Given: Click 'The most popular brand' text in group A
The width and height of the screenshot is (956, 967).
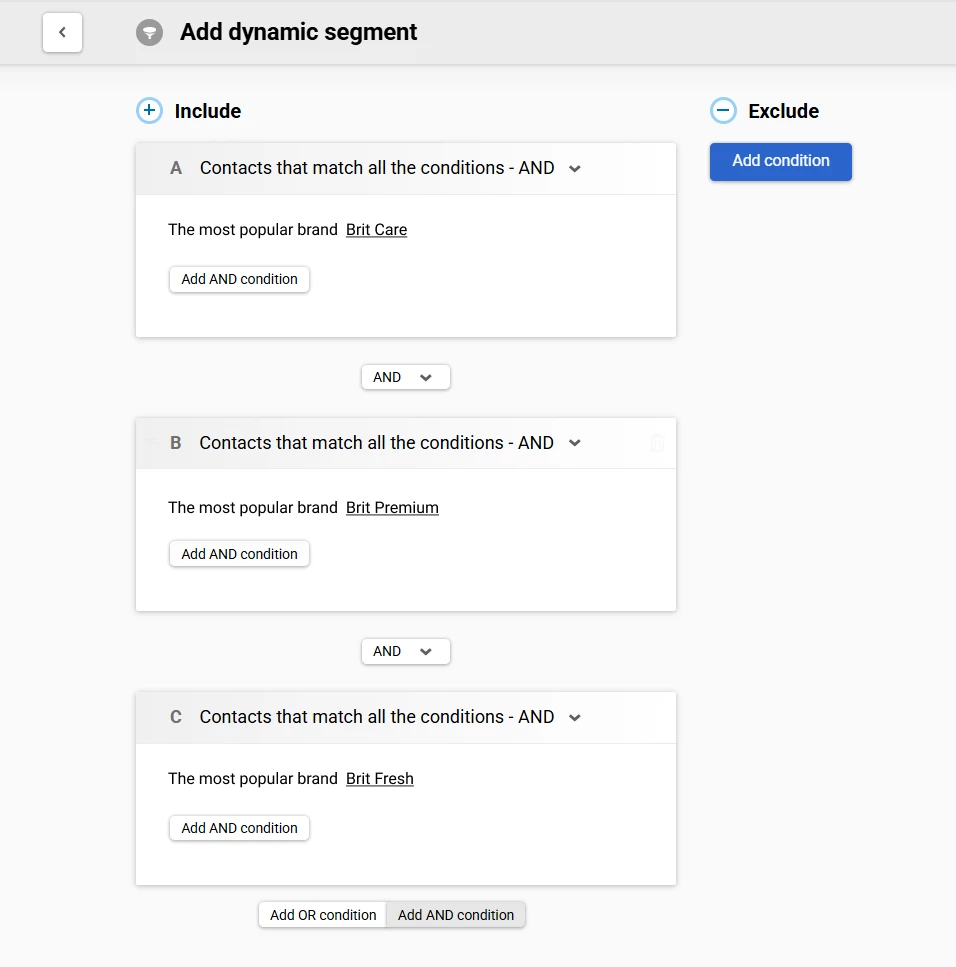Looking at the screenshot, I should click(x=253, y=230).
